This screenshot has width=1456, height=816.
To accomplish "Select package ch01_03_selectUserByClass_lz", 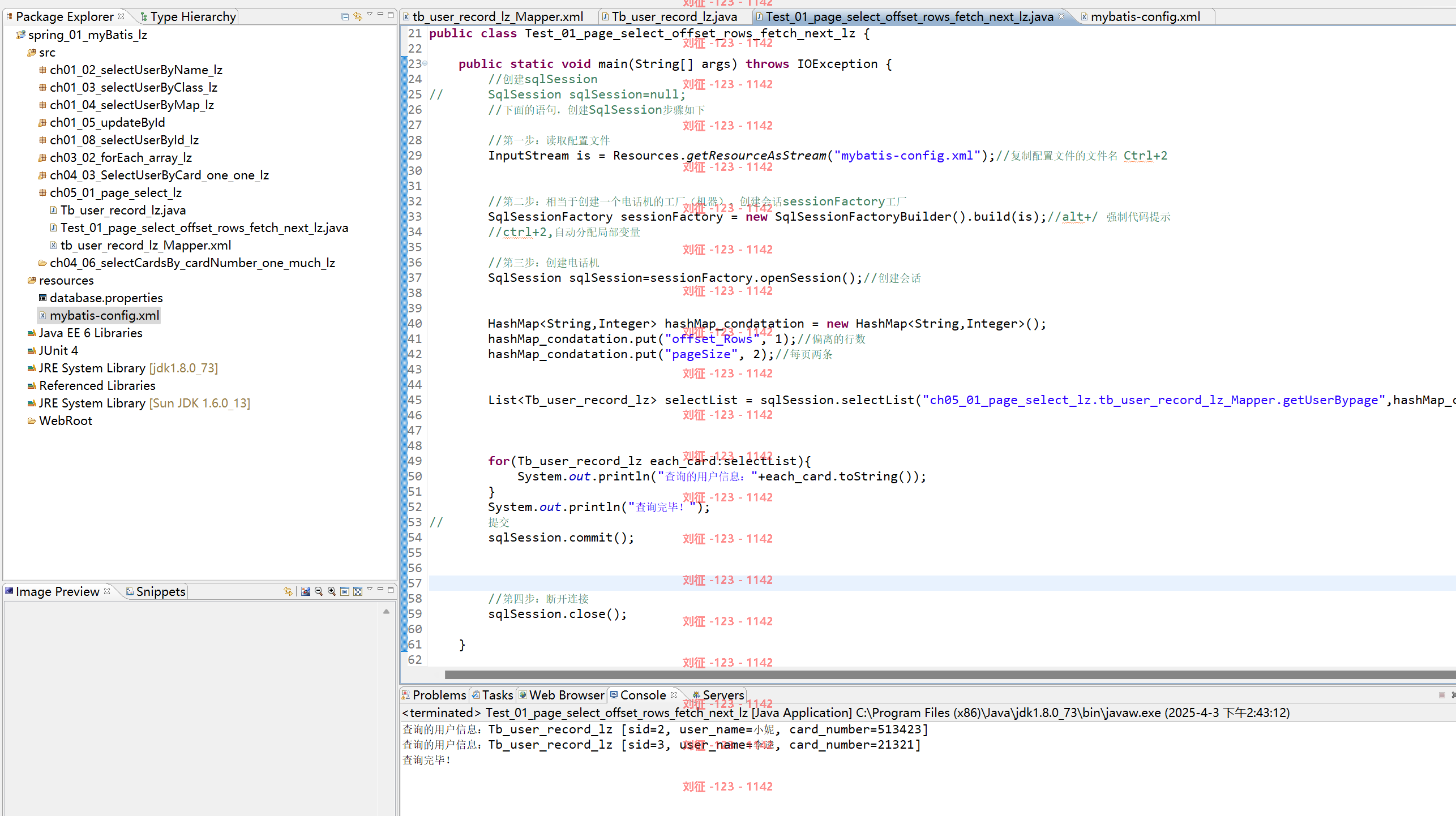I will 128,88.
